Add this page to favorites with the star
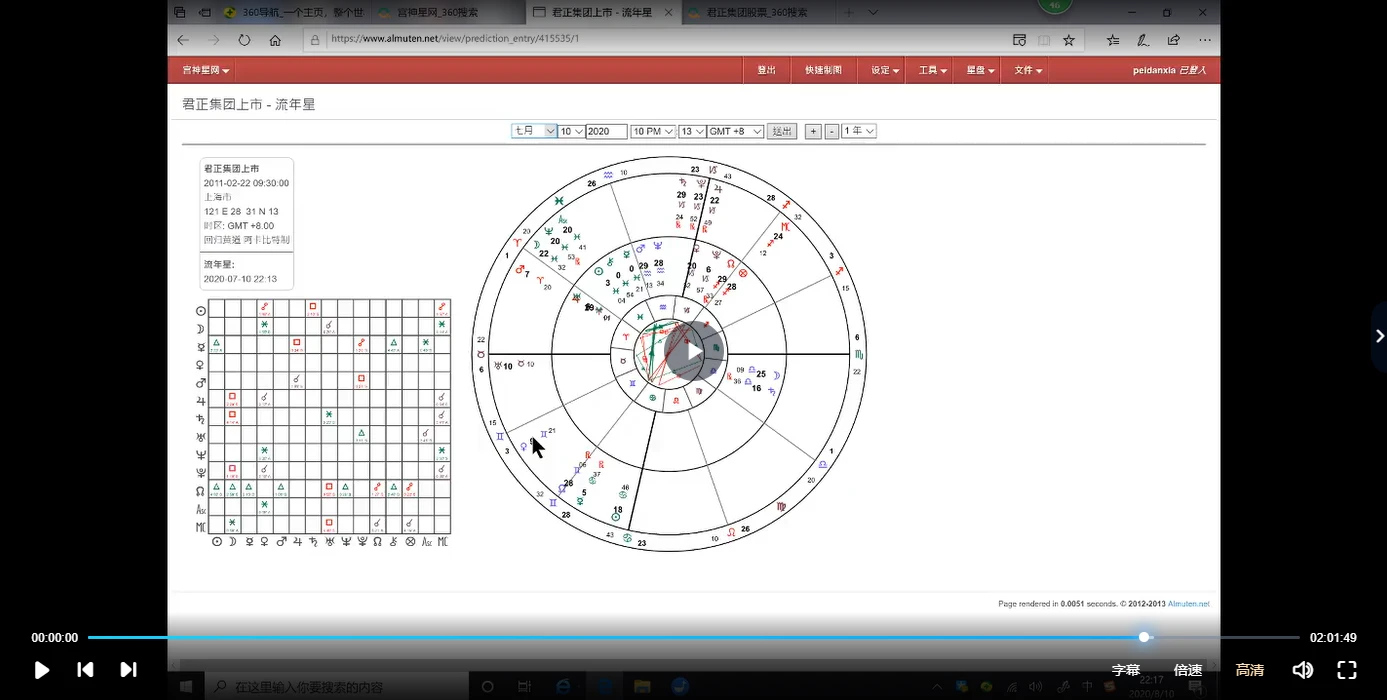Screen dimensions: 1387x700 (1068, 40)
